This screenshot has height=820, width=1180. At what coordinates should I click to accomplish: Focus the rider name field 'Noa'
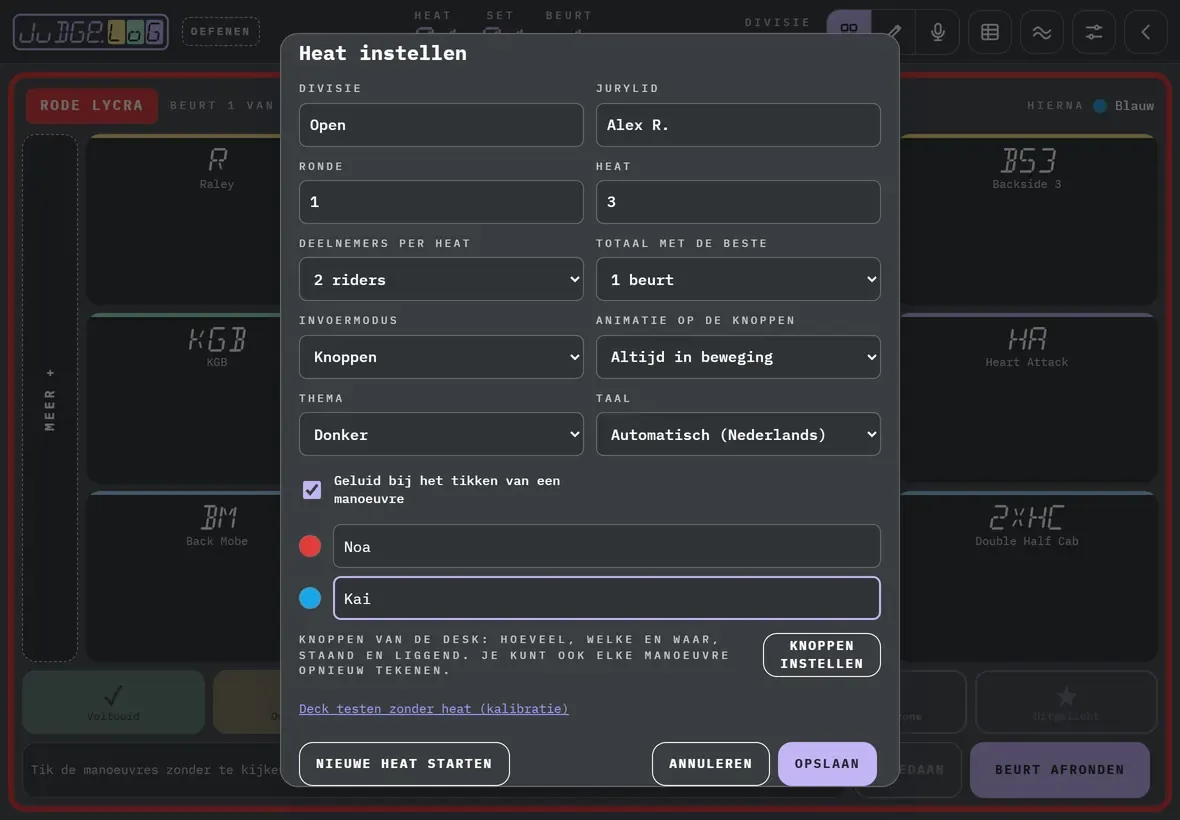(607, 546)
